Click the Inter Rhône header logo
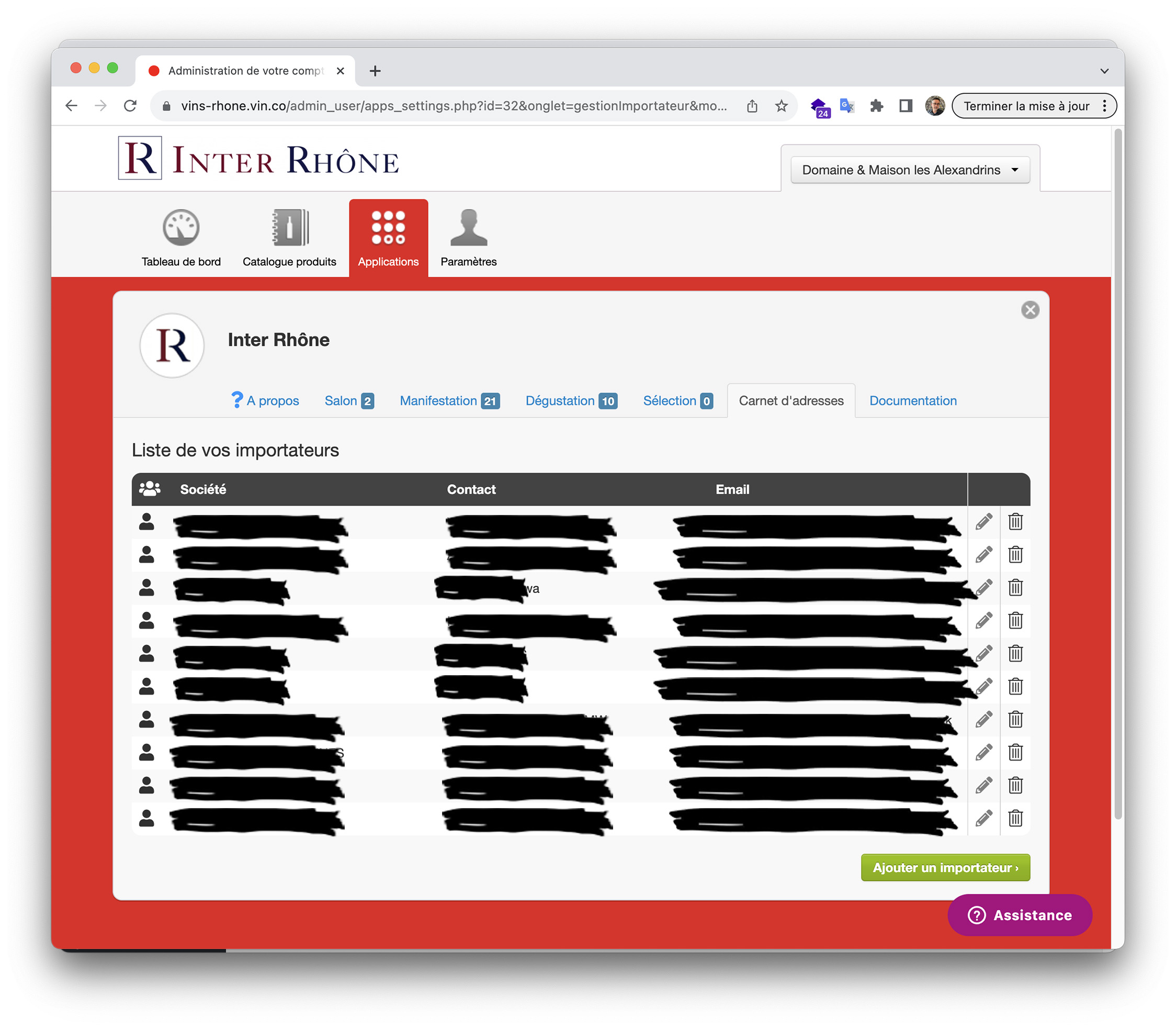1176x1030 pixels. [258, 159]
